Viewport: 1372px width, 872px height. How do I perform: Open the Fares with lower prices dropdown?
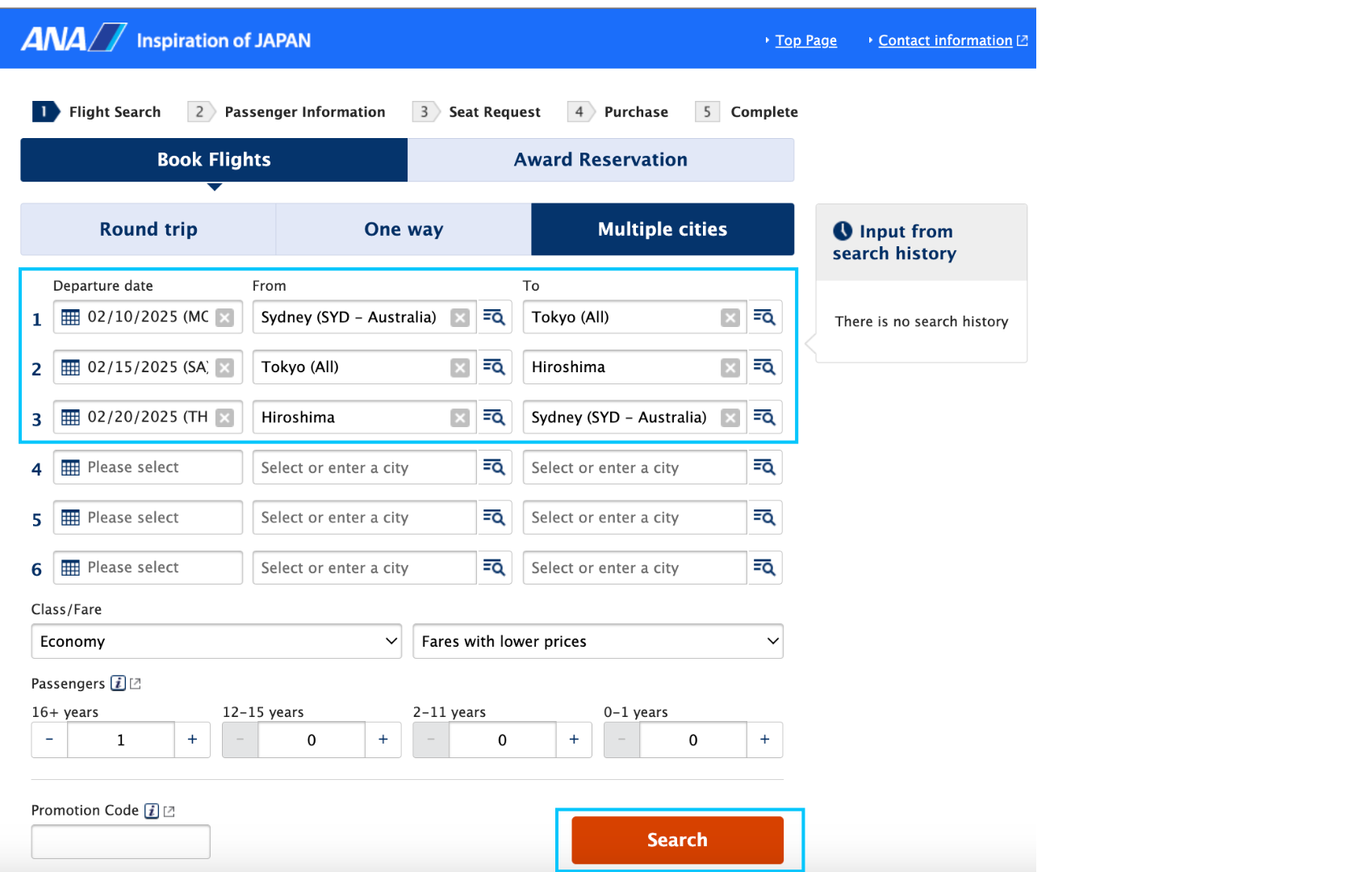tap(597, 641)
